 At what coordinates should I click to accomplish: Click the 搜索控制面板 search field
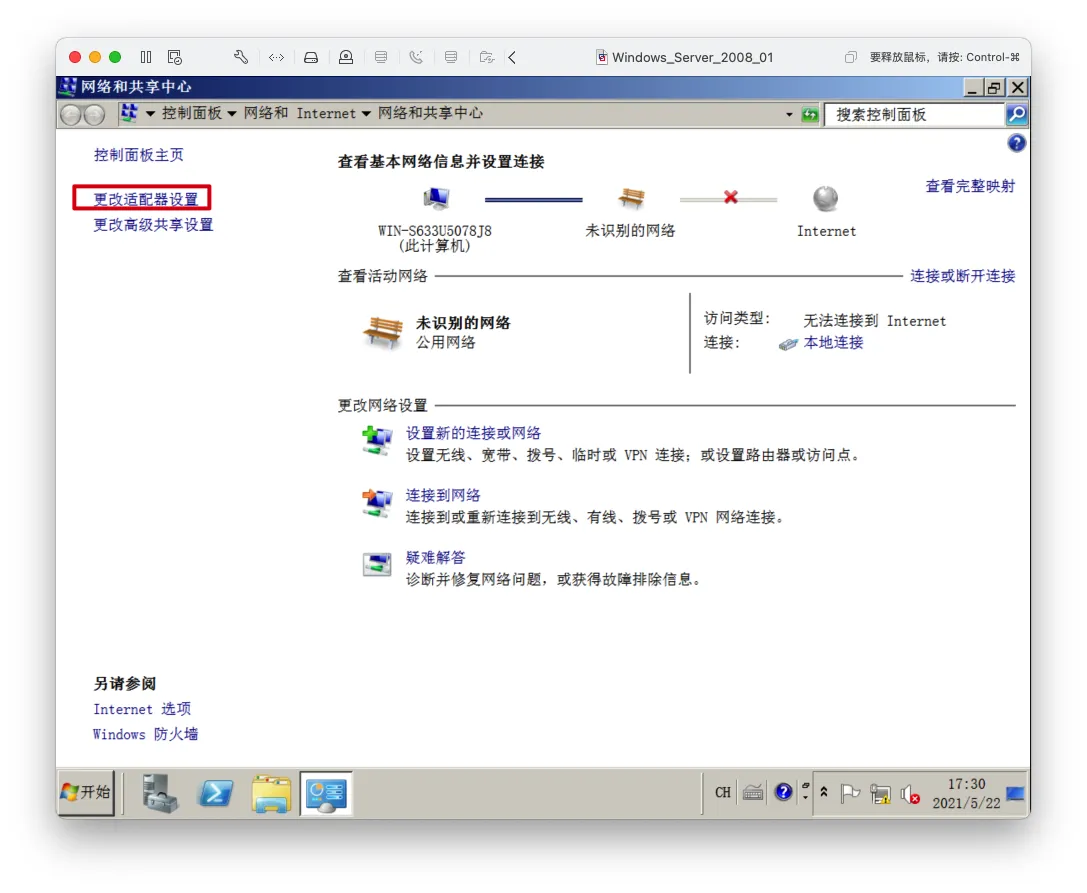914,114
